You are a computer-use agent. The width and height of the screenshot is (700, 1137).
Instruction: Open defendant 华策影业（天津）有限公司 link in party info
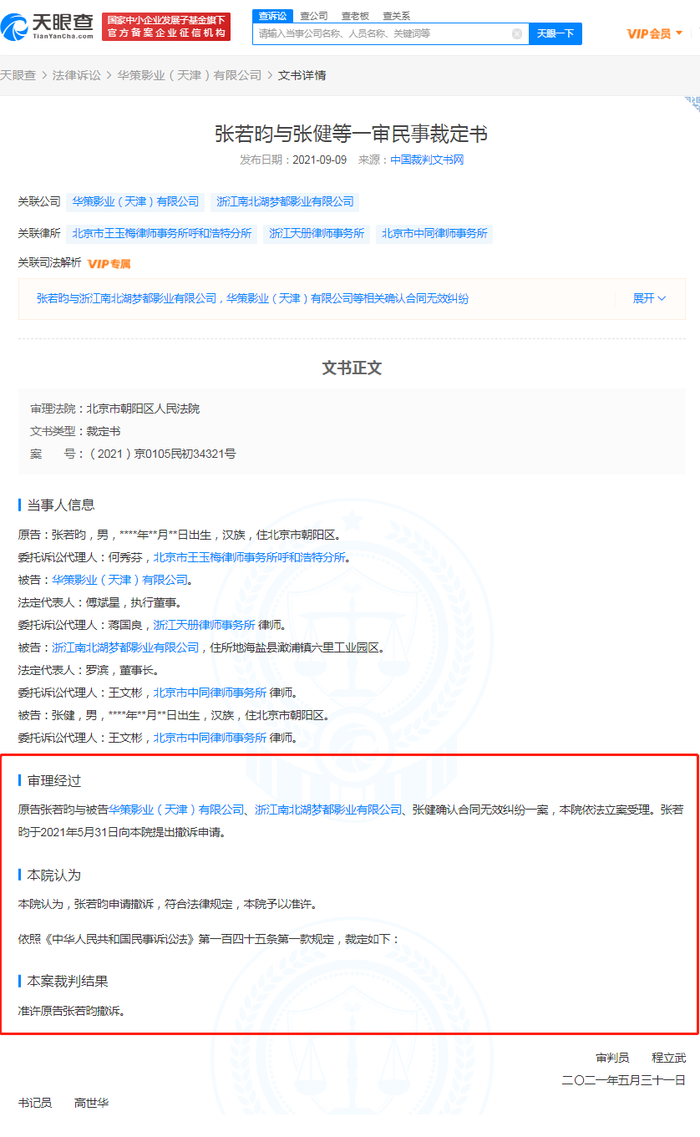coord(120,579)
